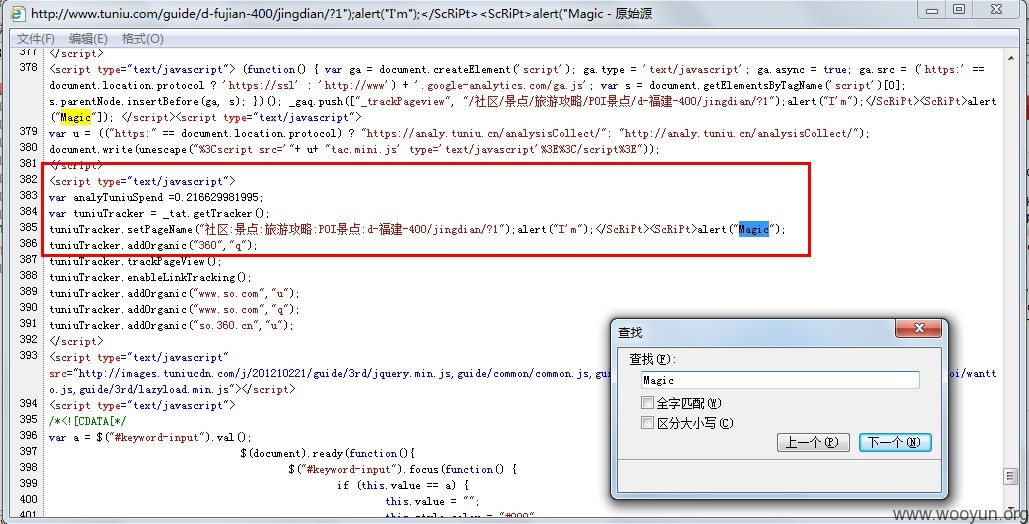1029x524 pixels.
Task: Click 'tuniuTracker.enableLinkTracking();' line
Action: coord(151,277)
